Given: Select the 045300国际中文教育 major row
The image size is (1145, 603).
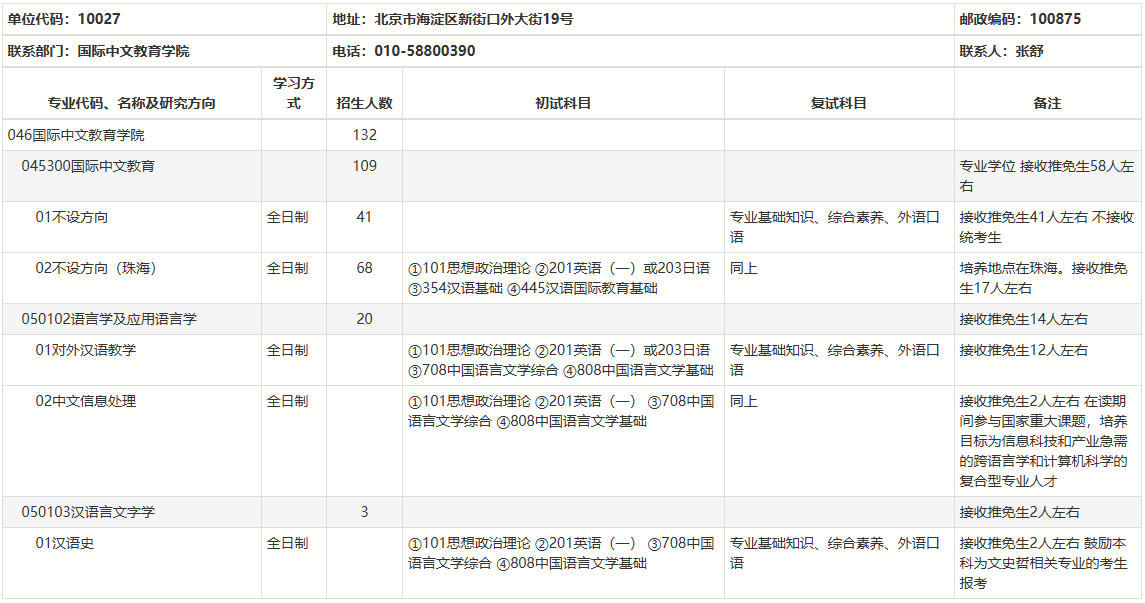Looking at the screenshot, I should pos(88,166).
